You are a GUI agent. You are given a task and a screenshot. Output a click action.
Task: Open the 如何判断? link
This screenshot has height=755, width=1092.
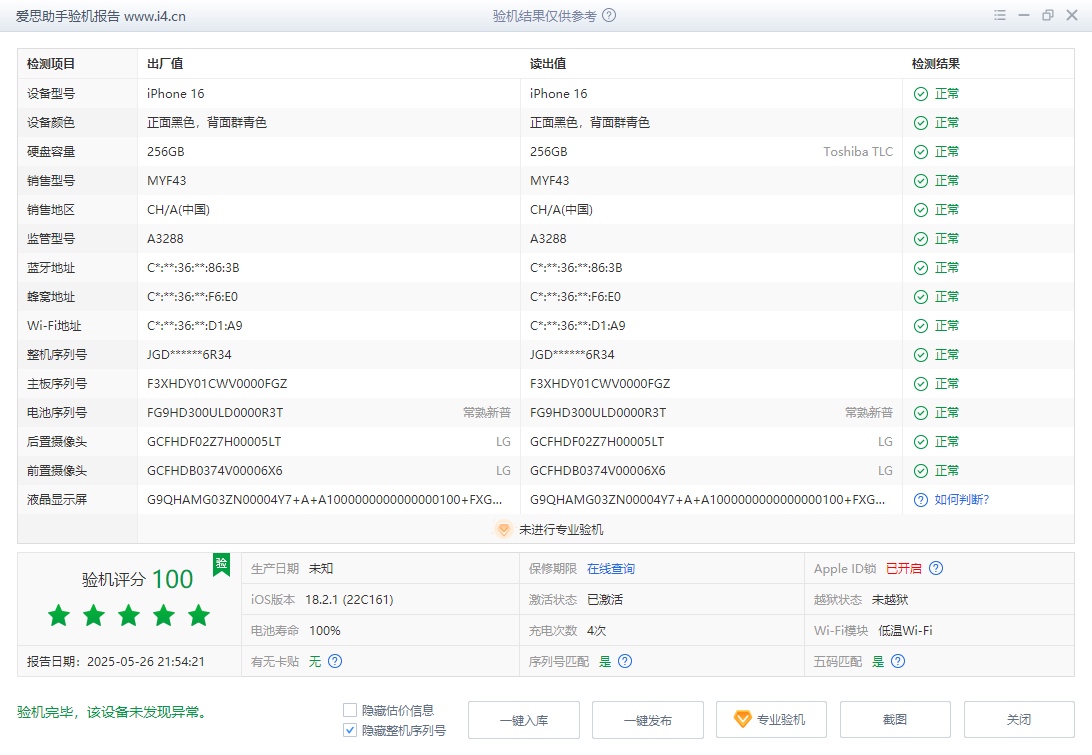pyautogui.click(x=962, y=500)
